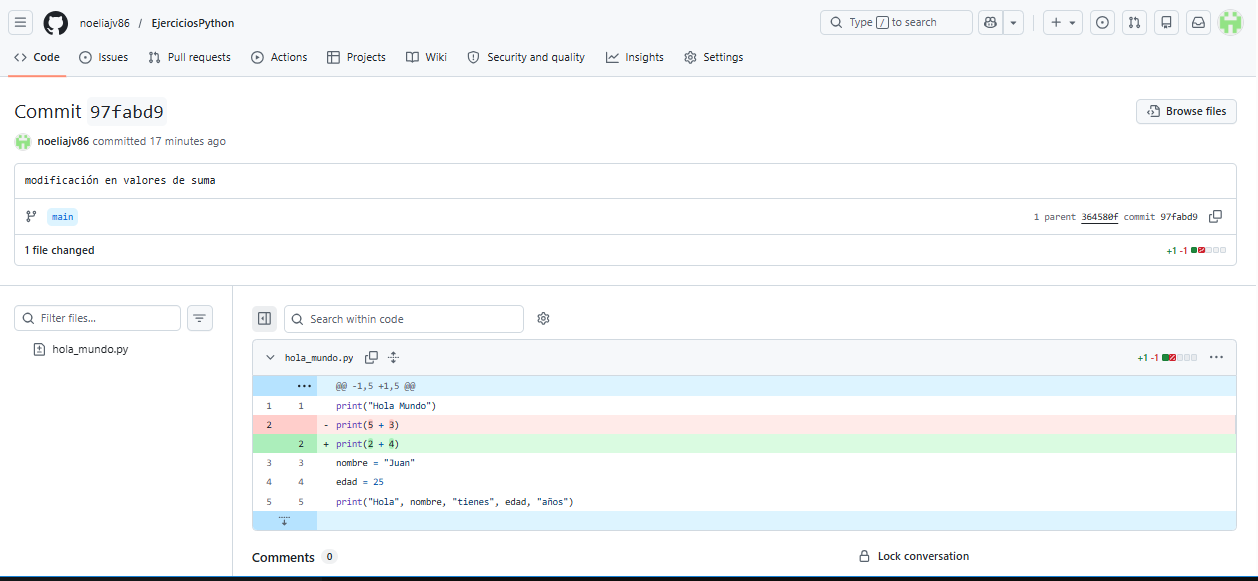Click the 1 file changed text

coord(60,250)
